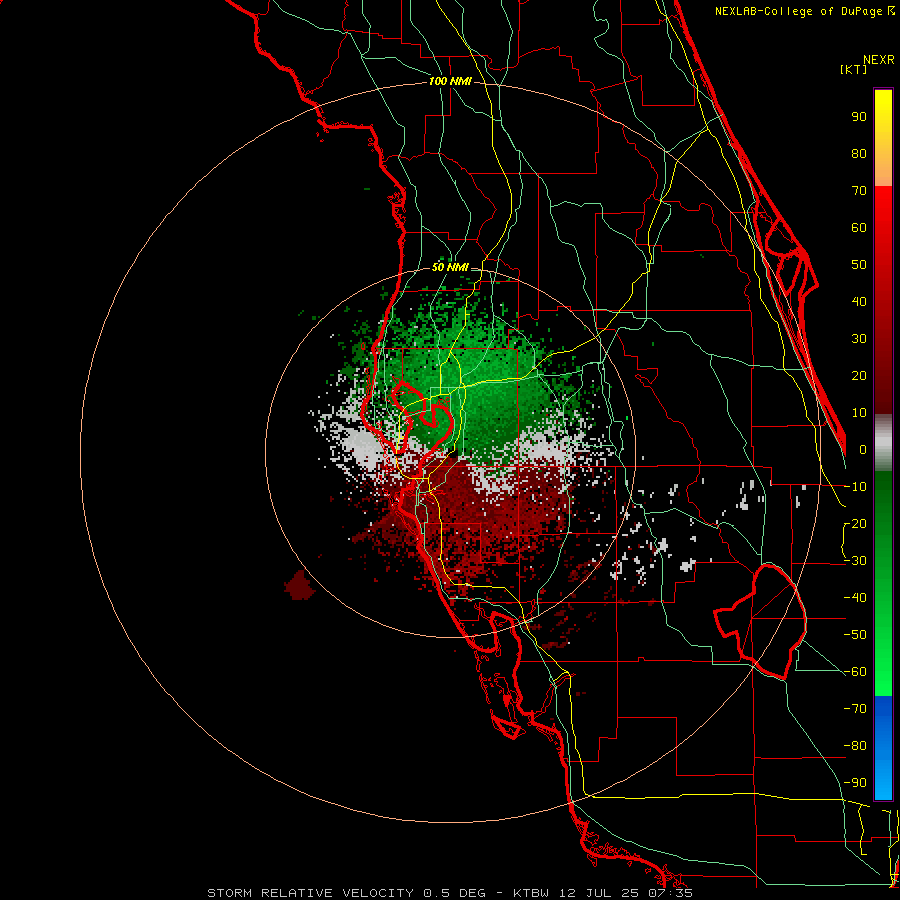
Task: Click the -50 value on the velocity scale
Action: [x=855, y=635]
